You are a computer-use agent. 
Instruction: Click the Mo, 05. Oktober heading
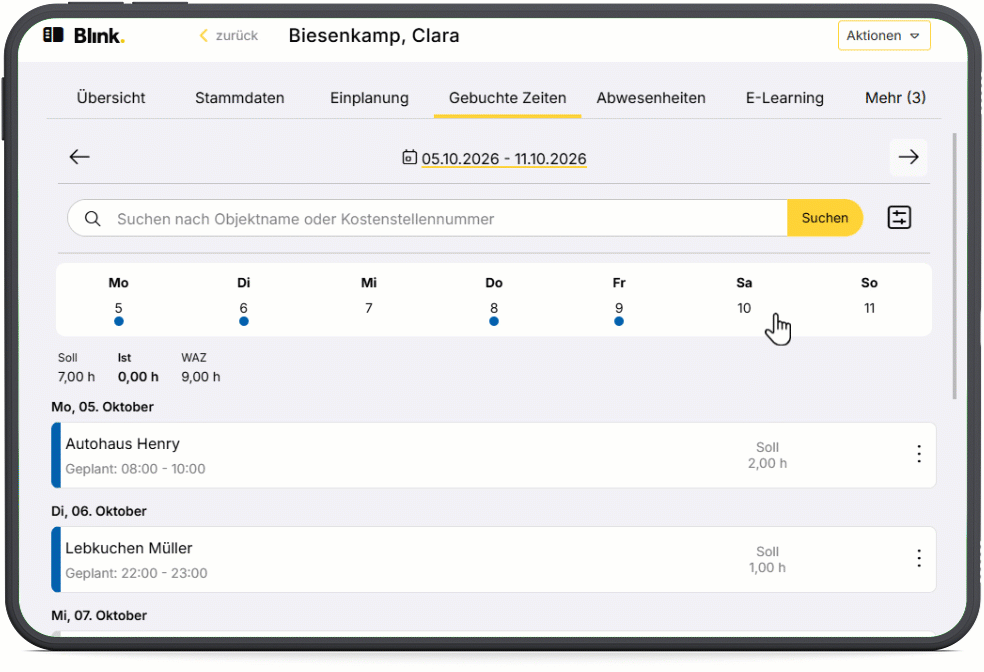(x=102, y=407)
